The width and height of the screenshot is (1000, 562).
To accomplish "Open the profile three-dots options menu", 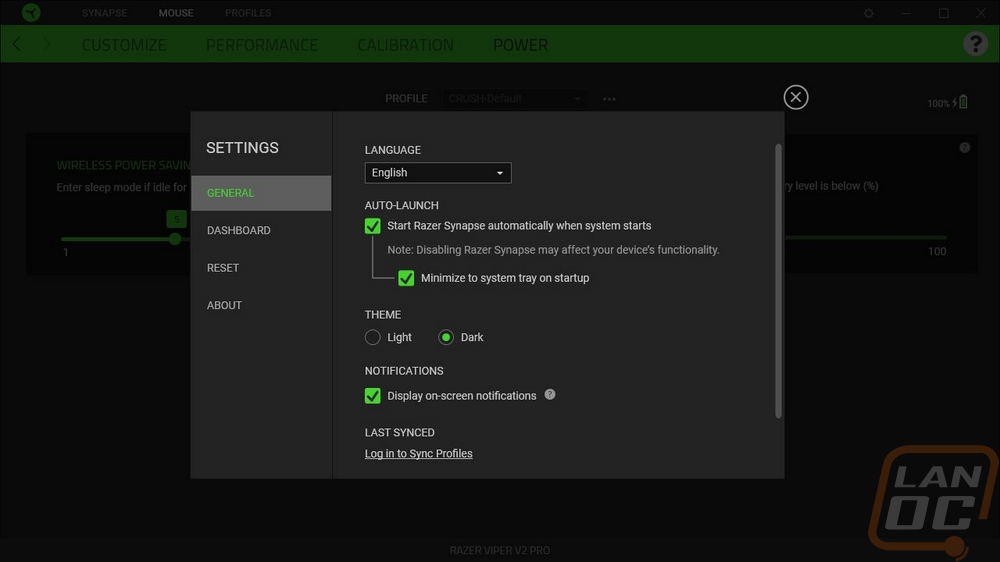I will coord(609,99).
